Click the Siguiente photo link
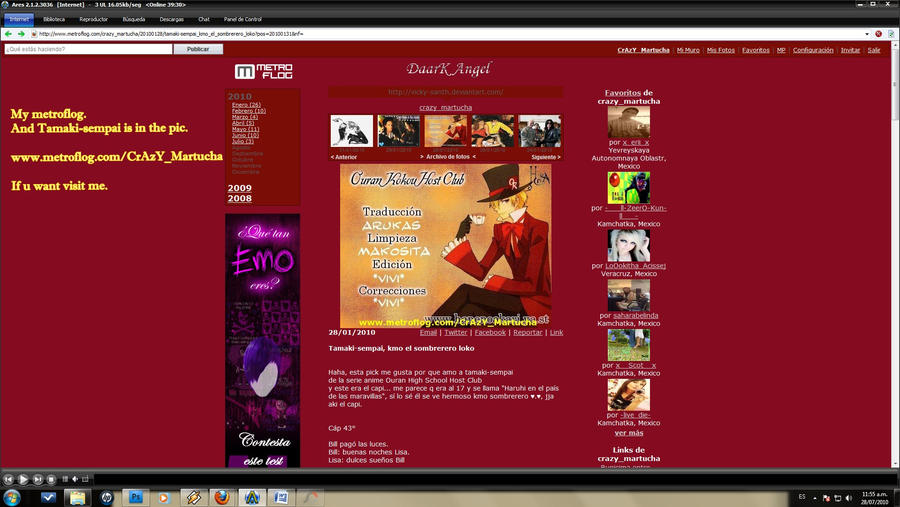 click(x=546, y=157)
